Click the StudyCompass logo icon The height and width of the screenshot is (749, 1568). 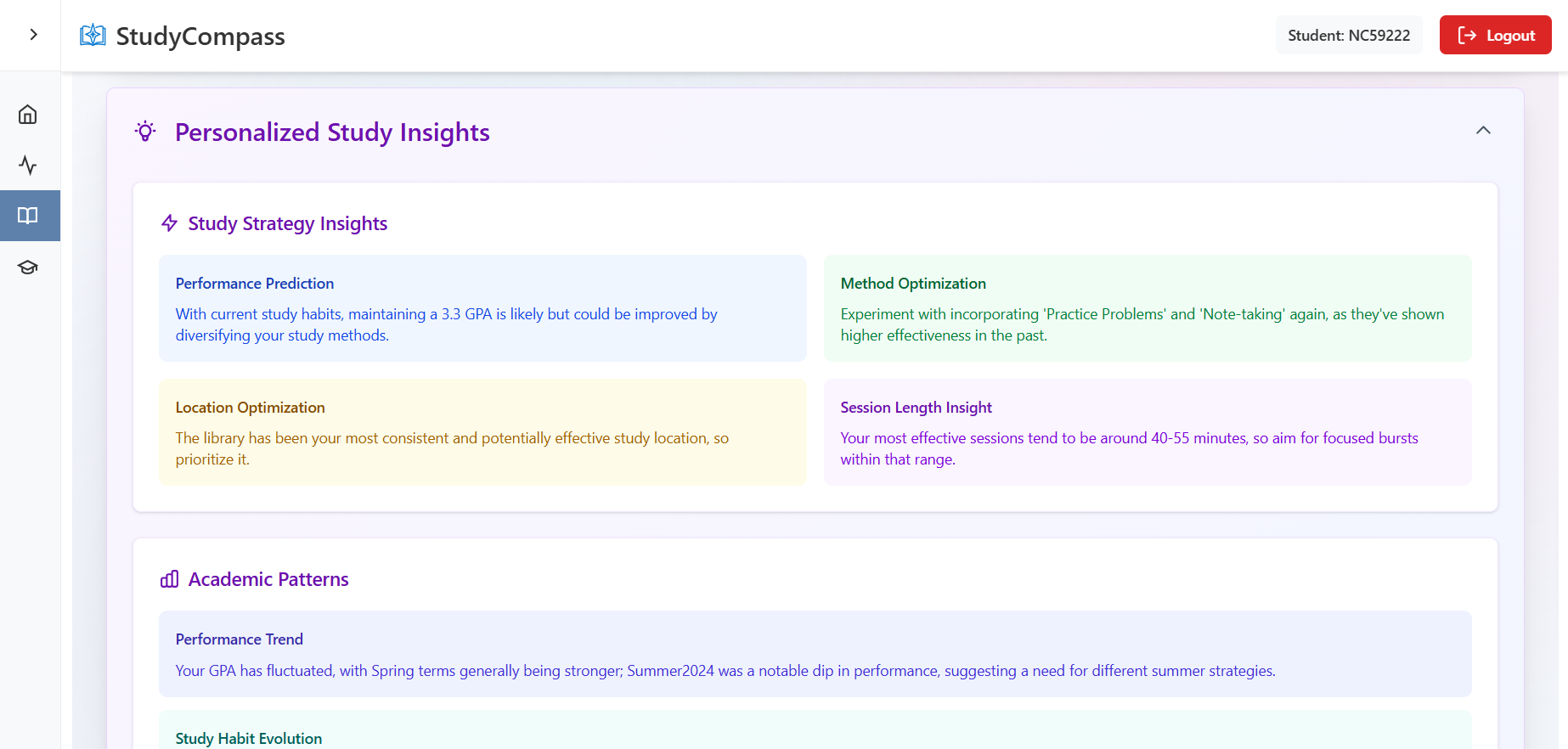click(93, 36)
